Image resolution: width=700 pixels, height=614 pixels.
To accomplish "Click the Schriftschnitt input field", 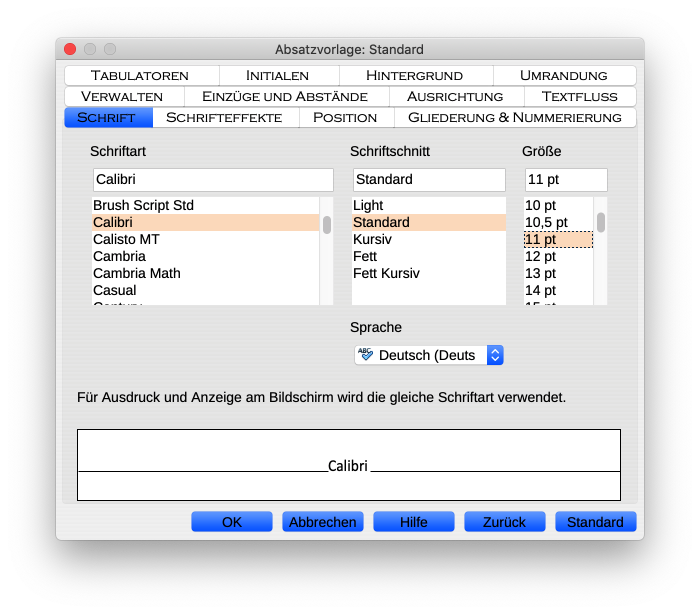I will (429, 180).
